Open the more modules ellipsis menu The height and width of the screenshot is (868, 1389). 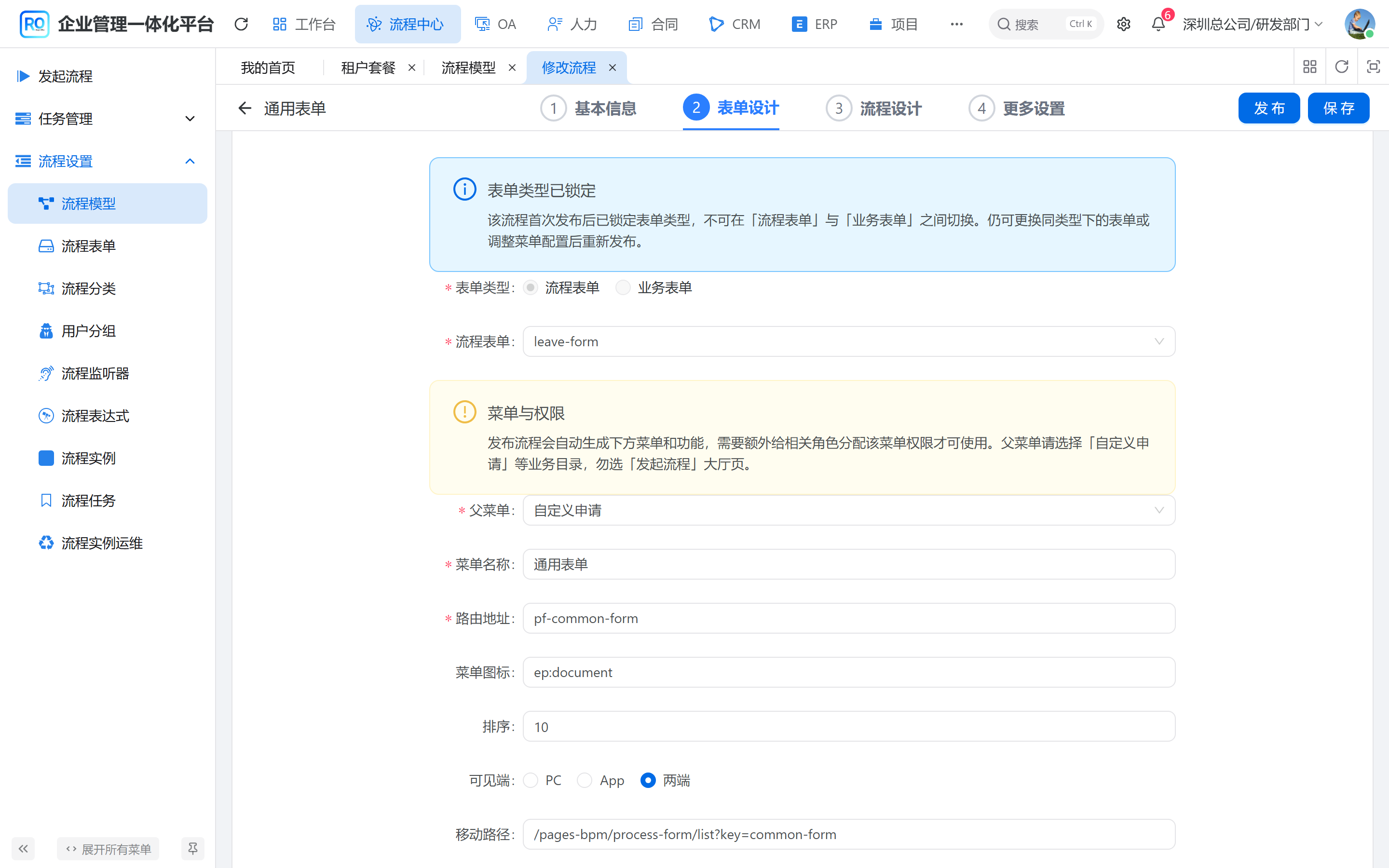(956, 24)
